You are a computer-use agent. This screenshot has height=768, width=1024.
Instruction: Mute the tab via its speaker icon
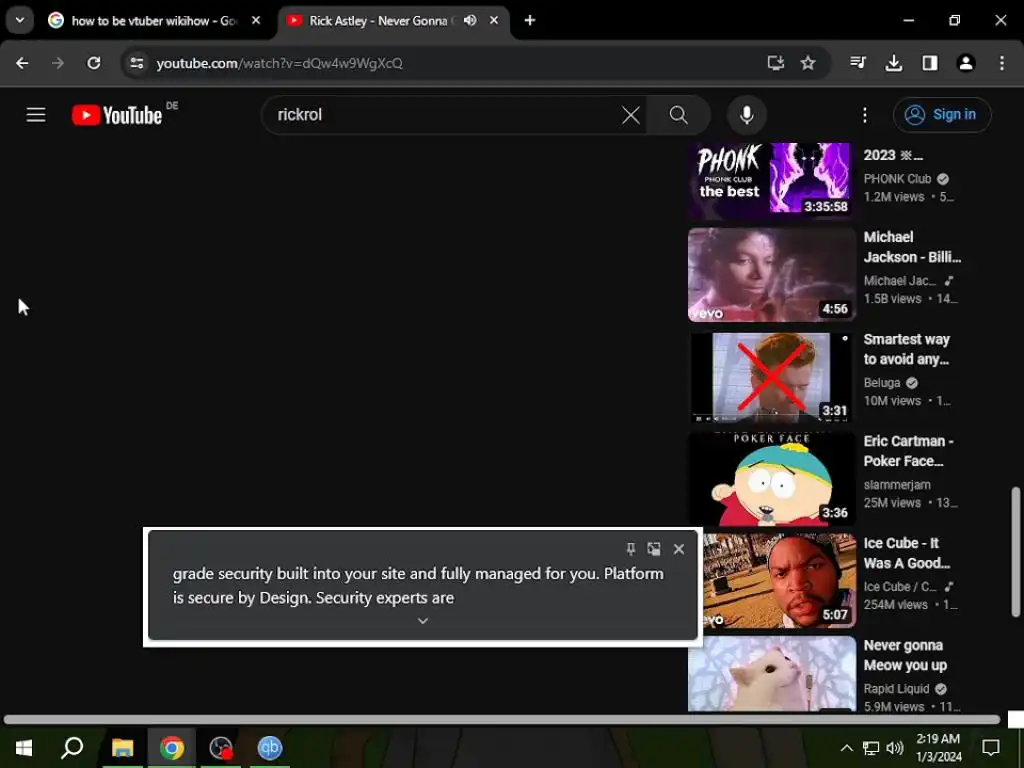[x=470, y=21]
